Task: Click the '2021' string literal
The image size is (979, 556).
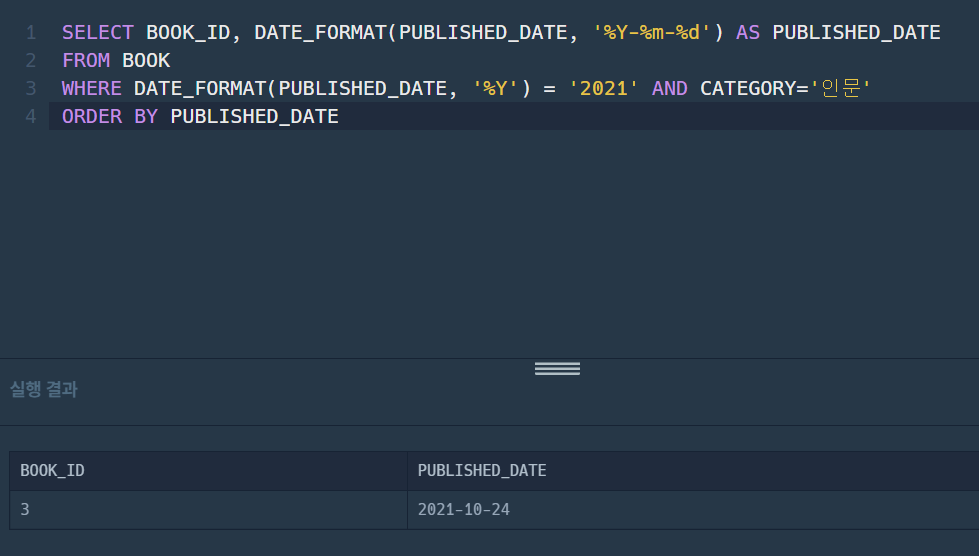Action: (604, 89)
